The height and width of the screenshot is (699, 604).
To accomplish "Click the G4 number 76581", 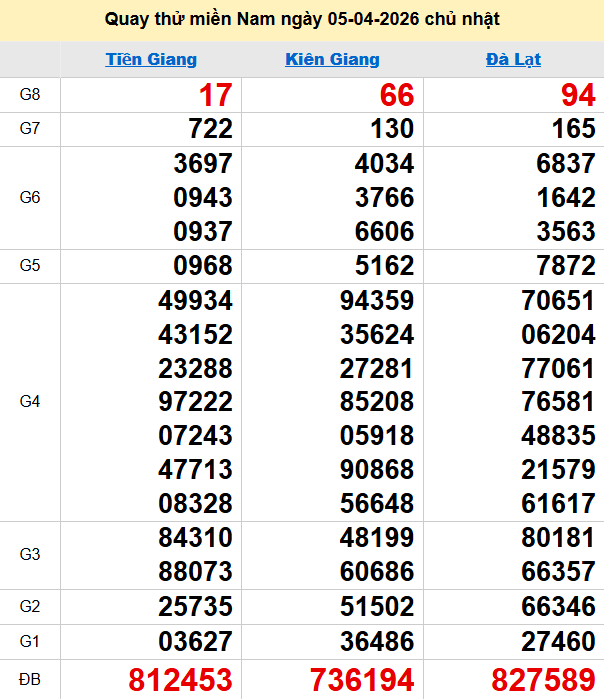I will [x=559, y=402].
